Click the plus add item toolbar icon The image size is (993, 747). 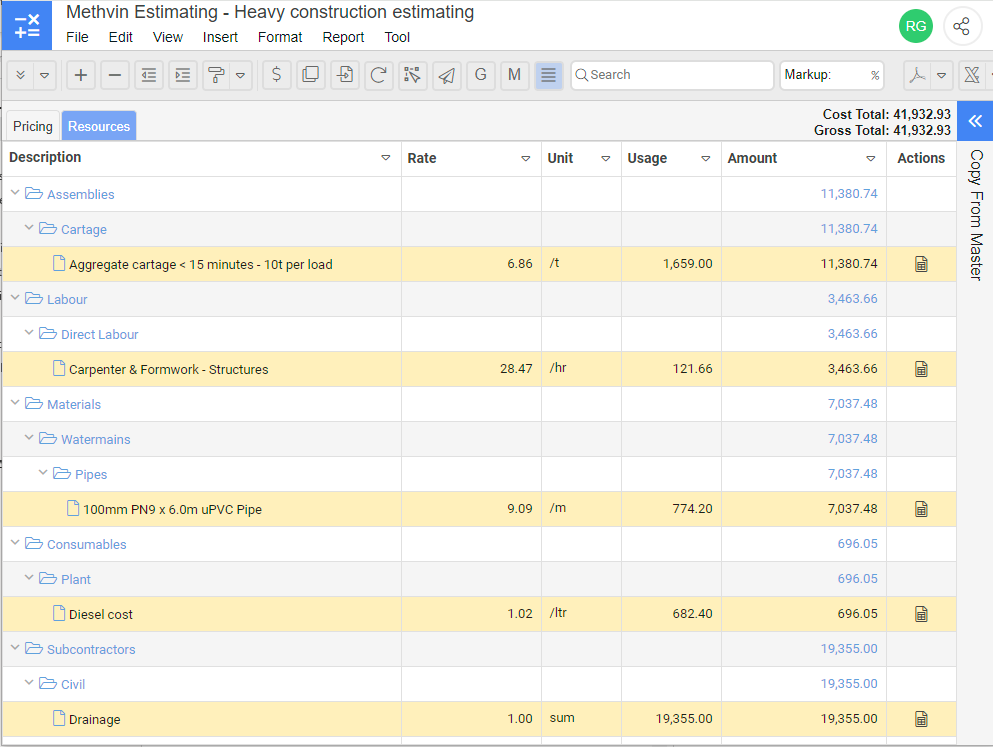pyautogui.click(x=82, y=75)
